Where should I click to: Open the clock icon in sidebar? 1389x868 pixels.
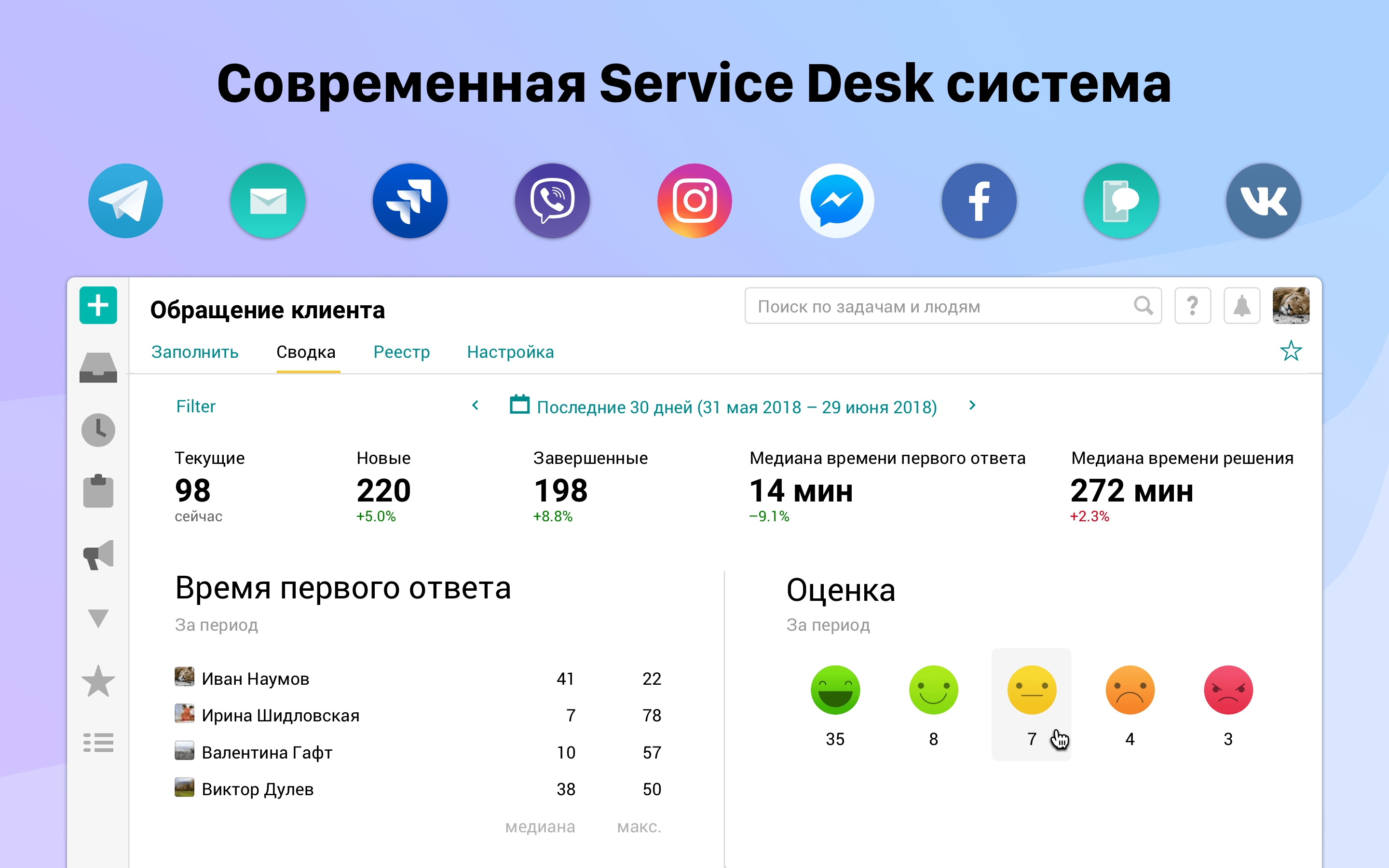tap(98, 430)
